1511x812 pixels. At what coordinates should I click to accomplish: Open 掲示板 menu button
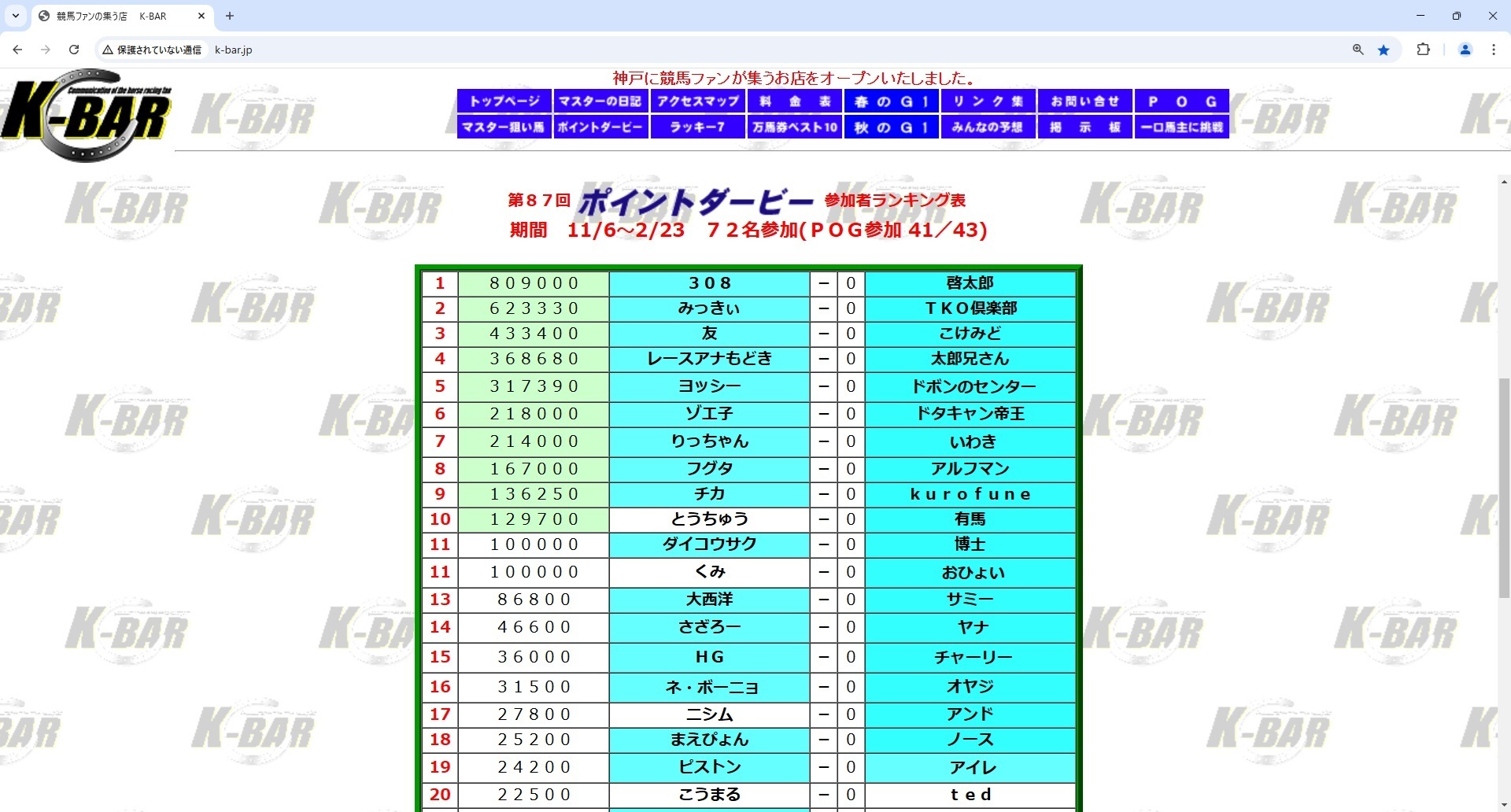(1084, 127)
